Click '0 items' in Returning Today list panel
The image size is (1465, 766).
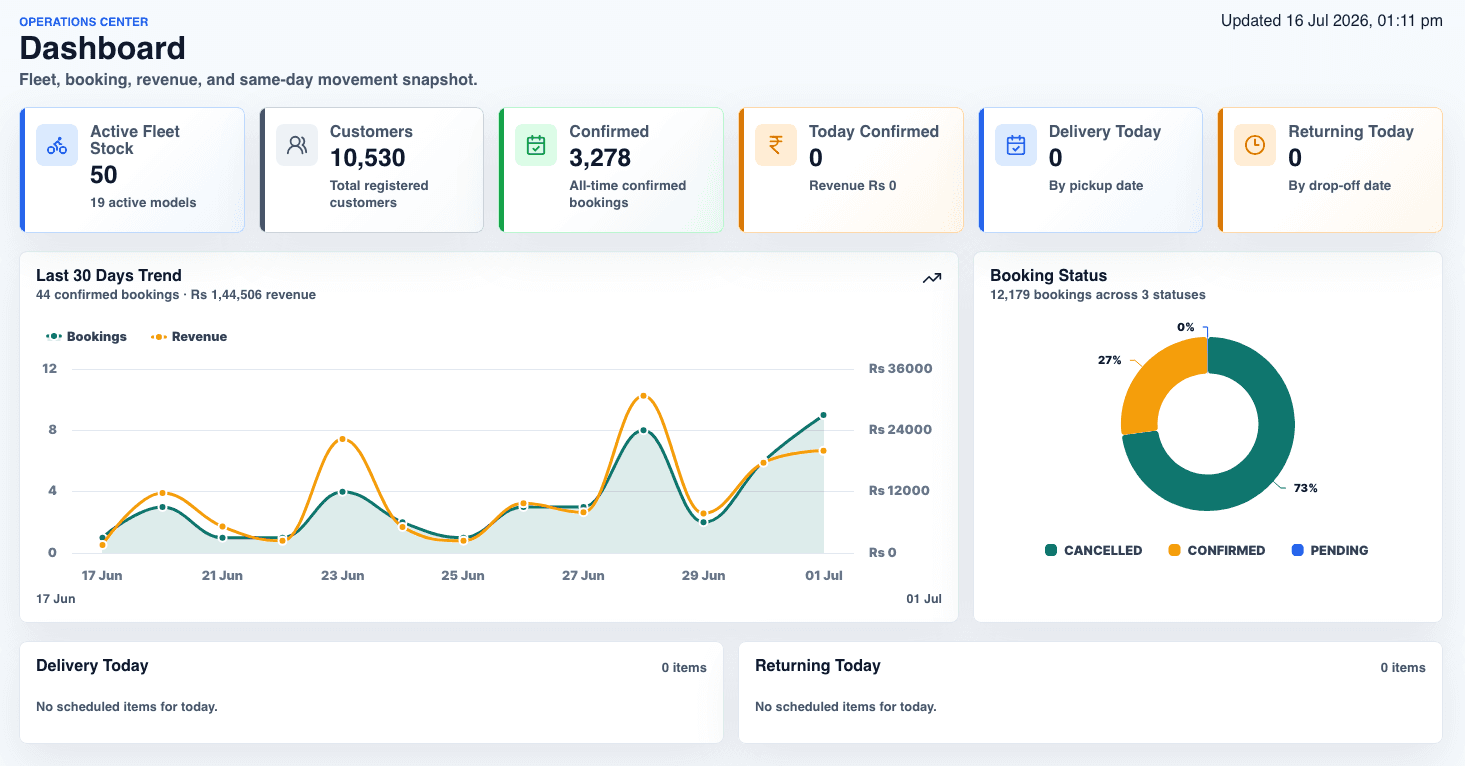point(1403,668)
